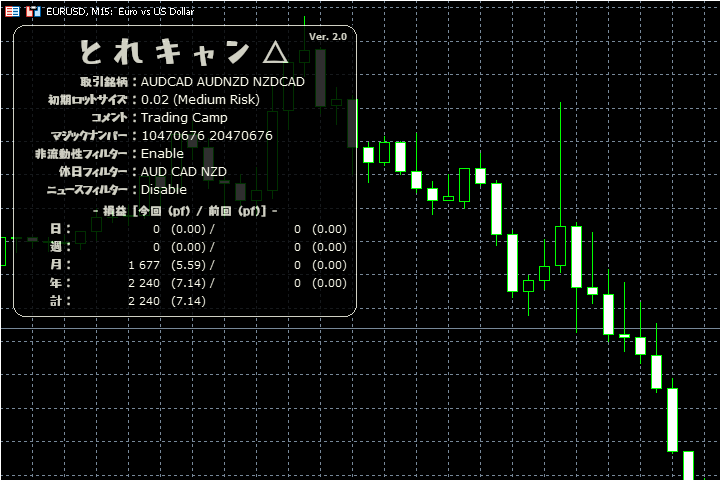This screenshot has width=720, height=480.
Task: Select '(7.14)' in the 年 row
Action: [x=188, y=283]
